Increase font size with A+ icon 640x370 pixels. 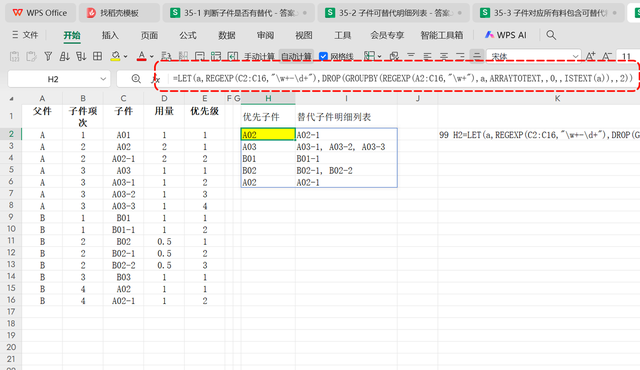pyautogui.click(x=591, y=56)
